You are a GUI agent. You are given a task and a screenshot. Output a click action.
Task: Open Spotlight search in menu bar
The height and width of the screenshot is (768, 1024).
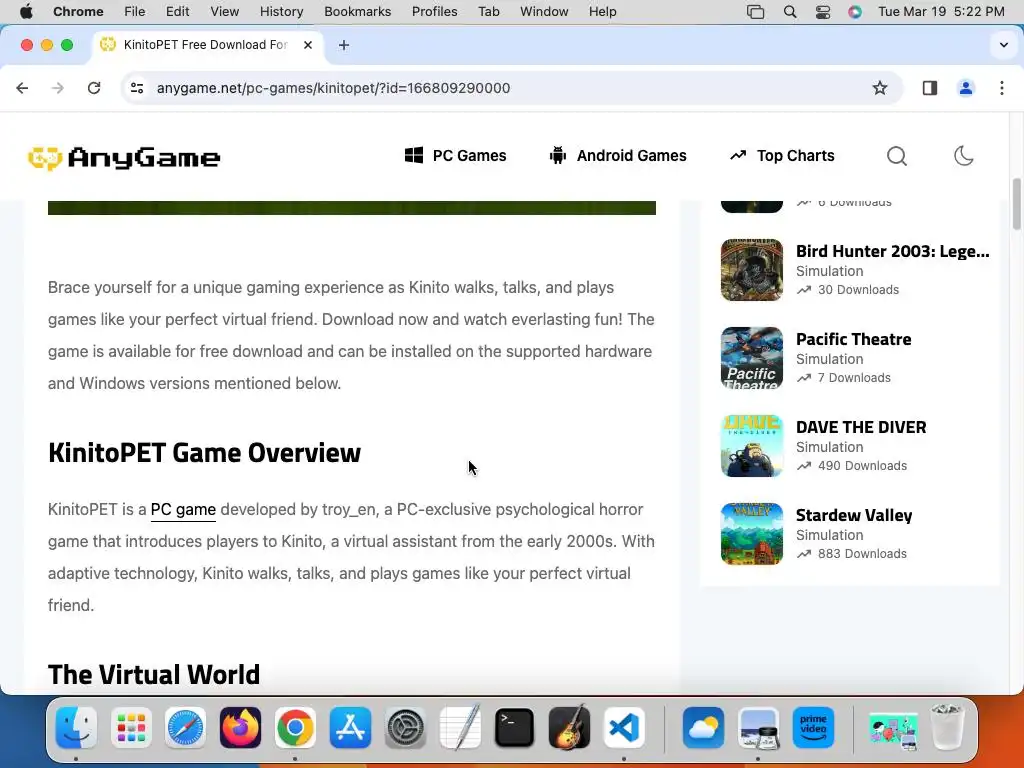click(790, 11)
